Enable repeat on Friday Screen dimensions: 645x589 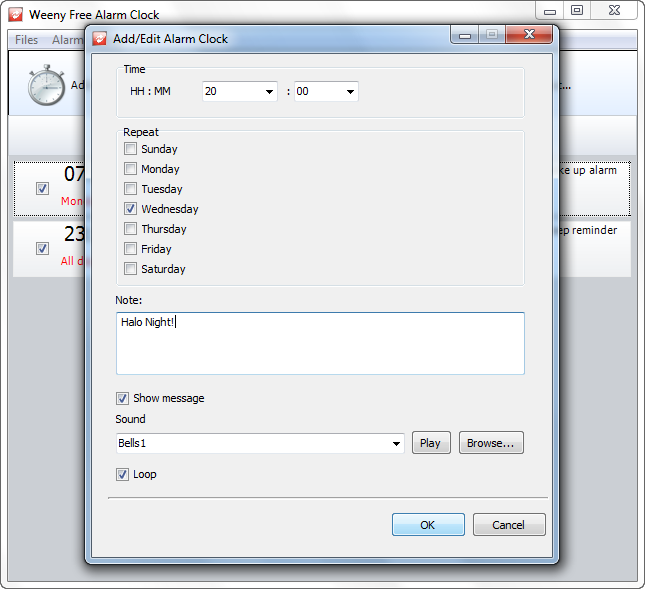[x=131, y=249]
